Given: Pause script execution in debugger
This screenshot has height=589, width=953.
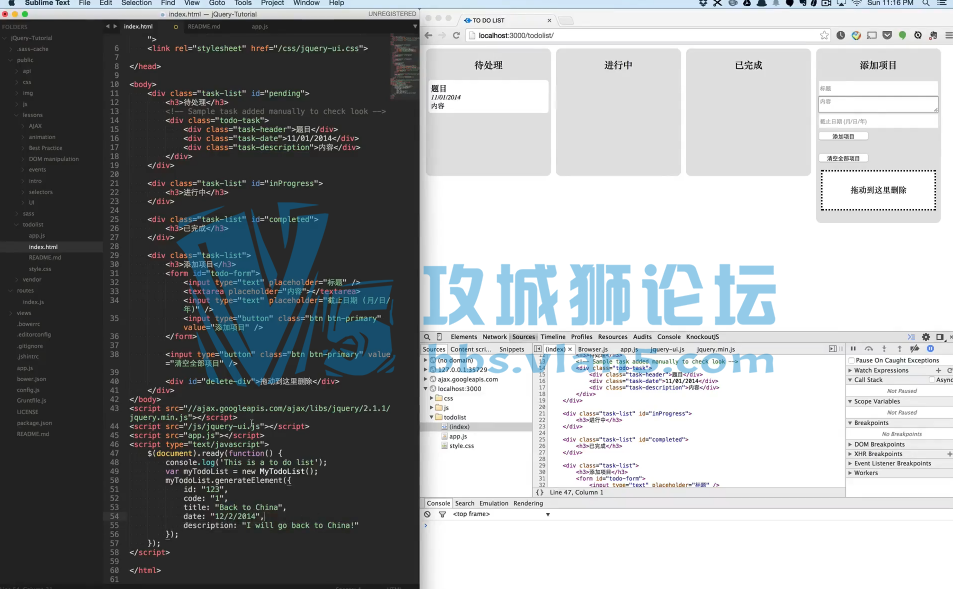Looking at the screenshot, I should [853, 349].
